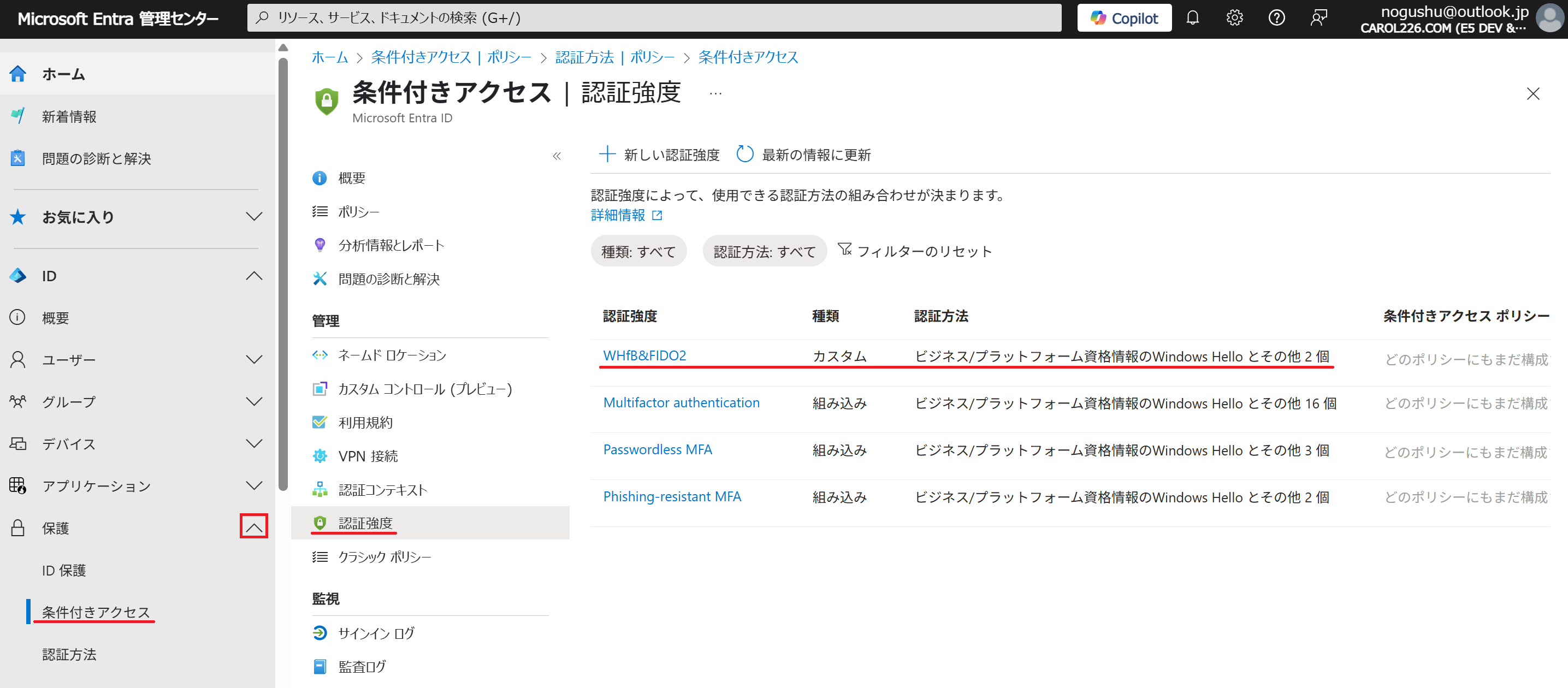Select 認証コンテキスト in the management menu

pos(382,490)
